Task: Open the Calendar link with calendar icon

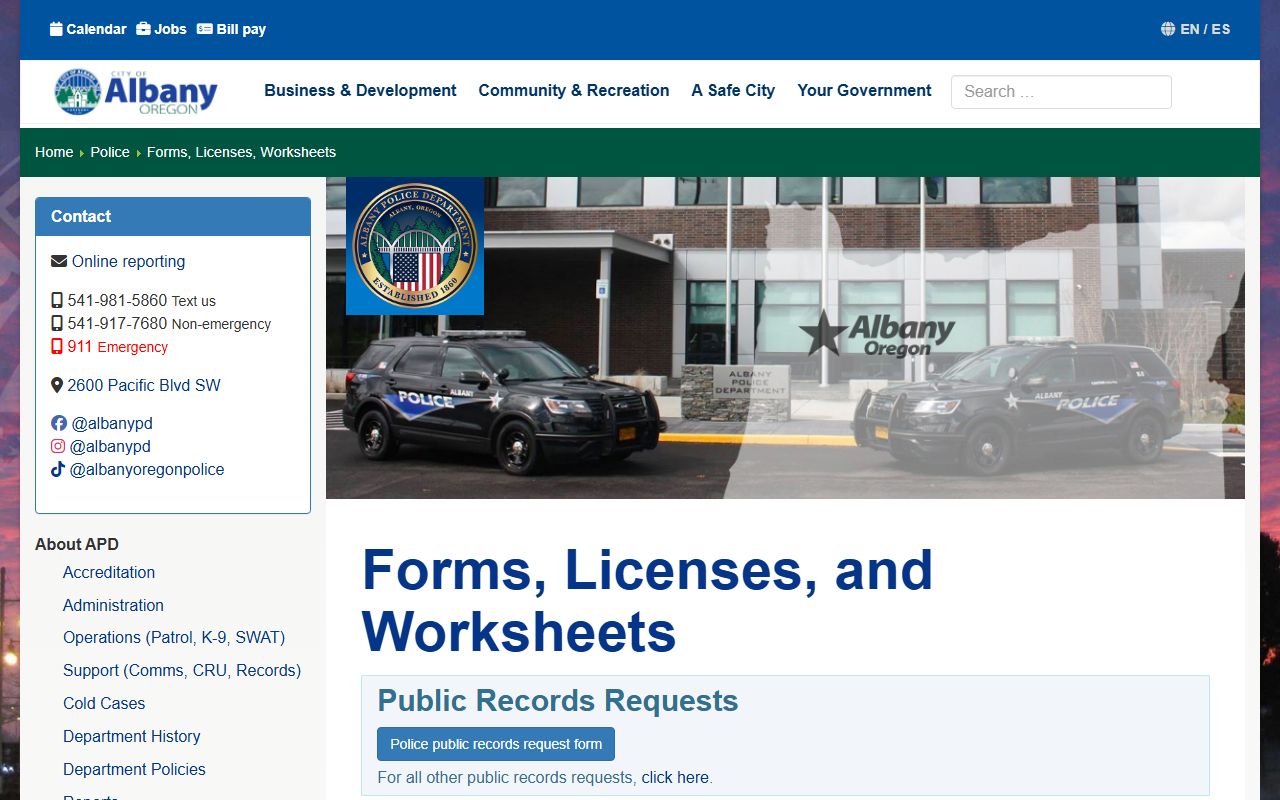Action: pos(88,29)
